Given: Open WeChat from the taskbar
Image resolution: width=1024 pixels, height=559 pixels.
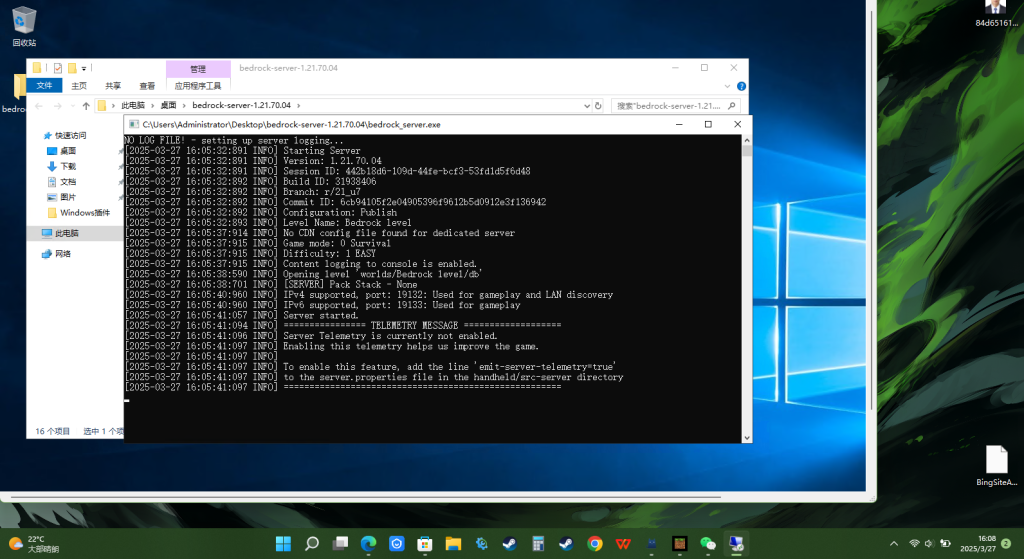Looking at the screenshot, I should tap(708, 543).
